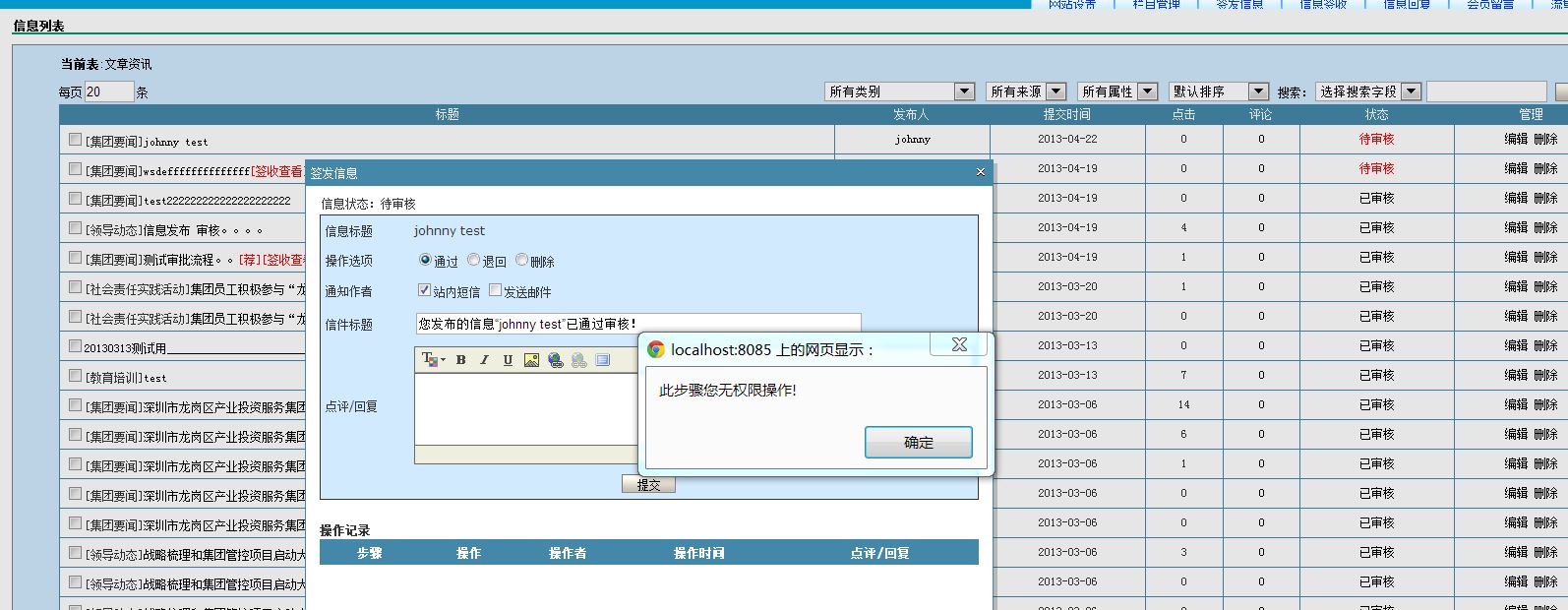Close the 签发信息 dialog with the X
The height and width of the screenshot is (610, 1568).
click(x=980, y=172)
